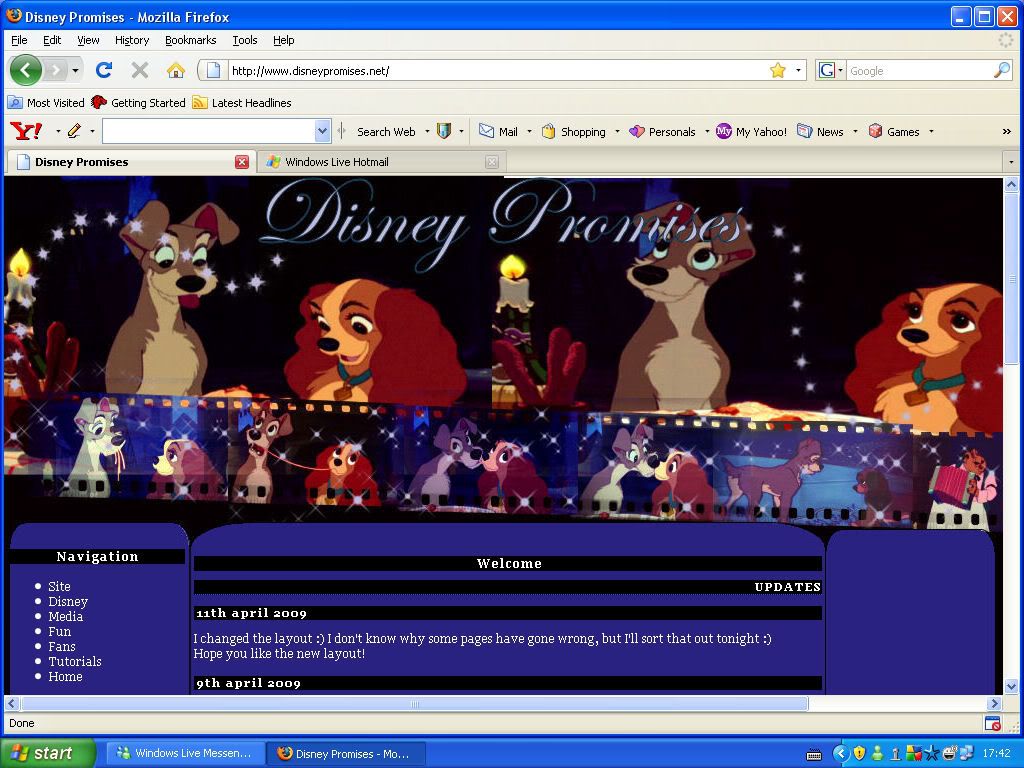The image size is (1024, 768).
Task: Open Yahoo Mail from the toolbar
Action: [498, 131]
